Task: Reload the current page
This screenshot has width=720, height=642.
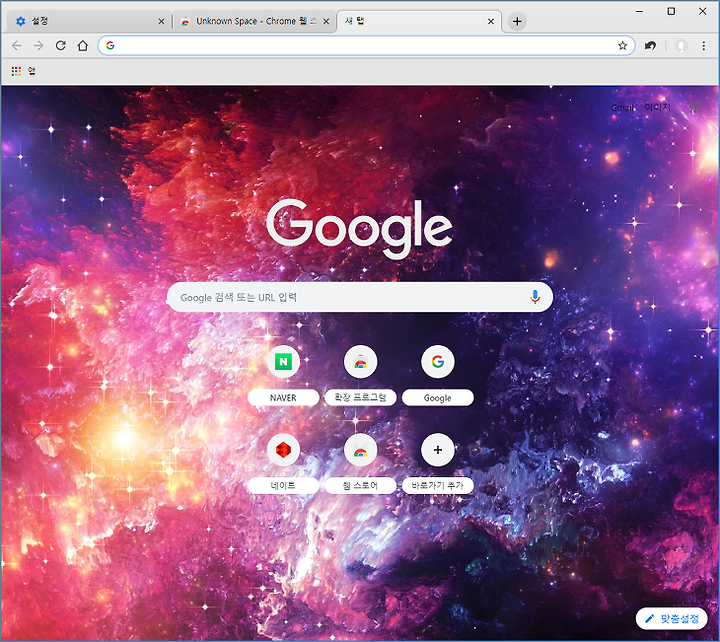Action: click(x=61, y=45)
